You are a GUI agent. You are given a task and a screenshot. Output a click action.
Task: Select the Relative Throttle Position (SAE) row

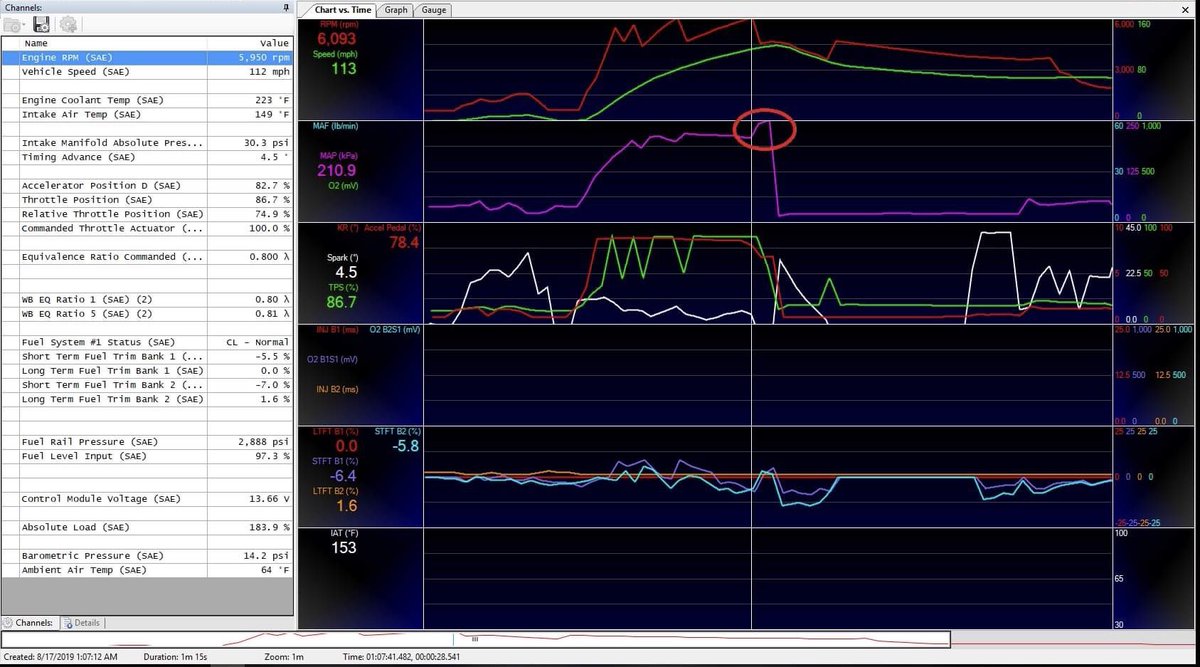pos(148,214)
